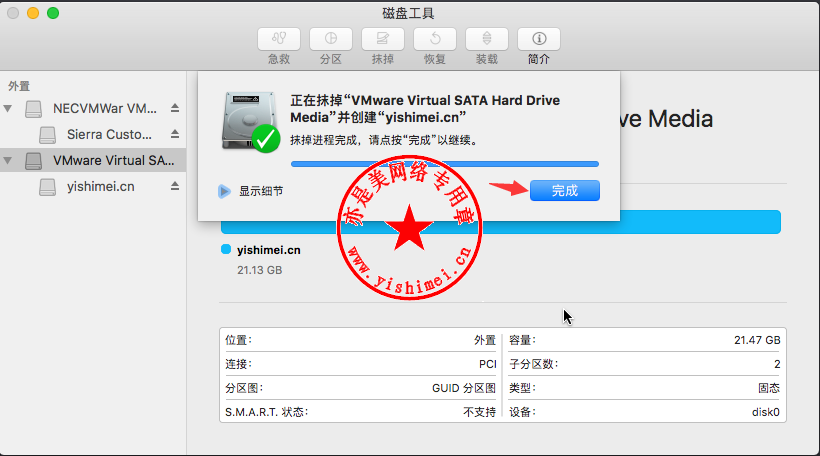Screen dimensions: 820x456
Task: Click the green zoom window button
Action: [x=53, y=13]
